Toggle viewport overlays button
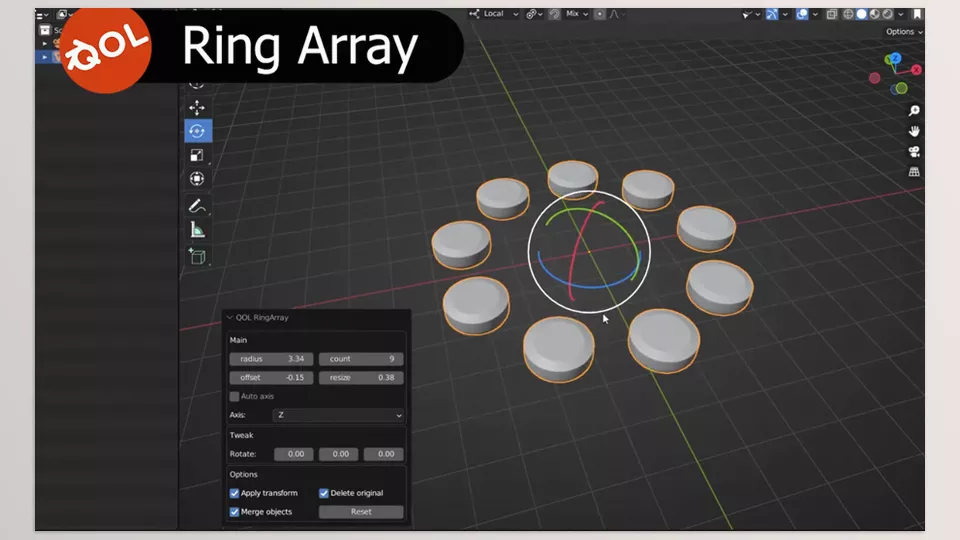960x540 pixels. click(801, 14)
